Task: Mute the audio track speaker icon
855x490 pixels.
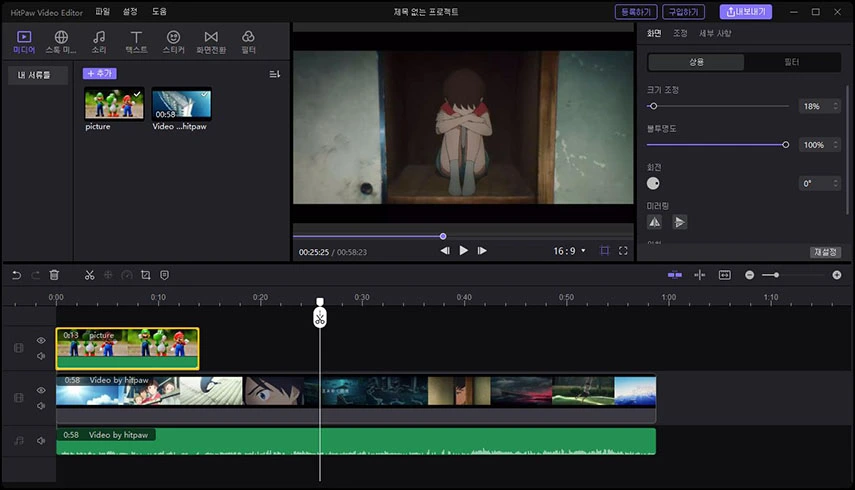Action: 41,440
